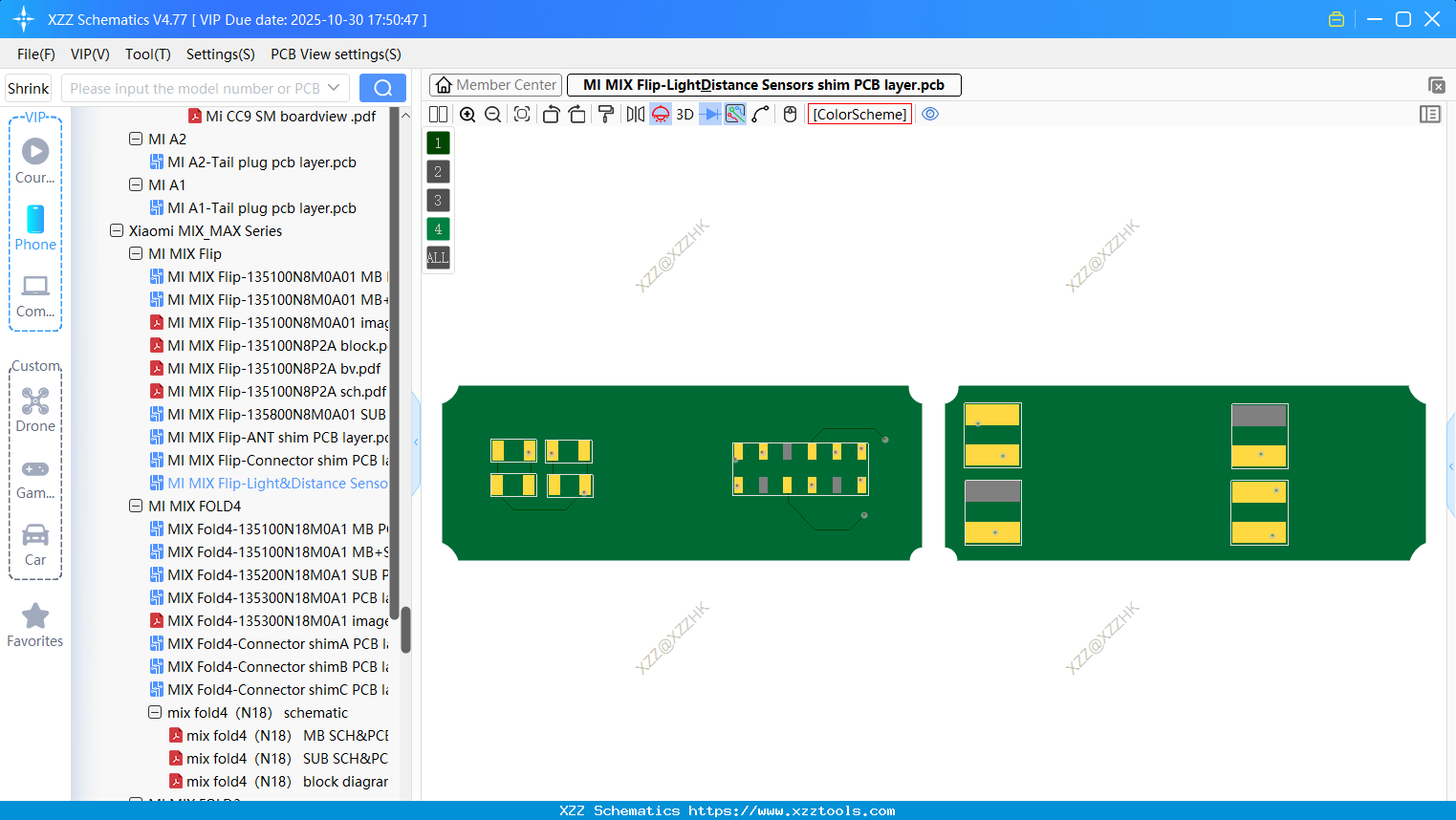Click the Shrink sidebar button
The image size is (1456, 820).
tap(28, 87)
